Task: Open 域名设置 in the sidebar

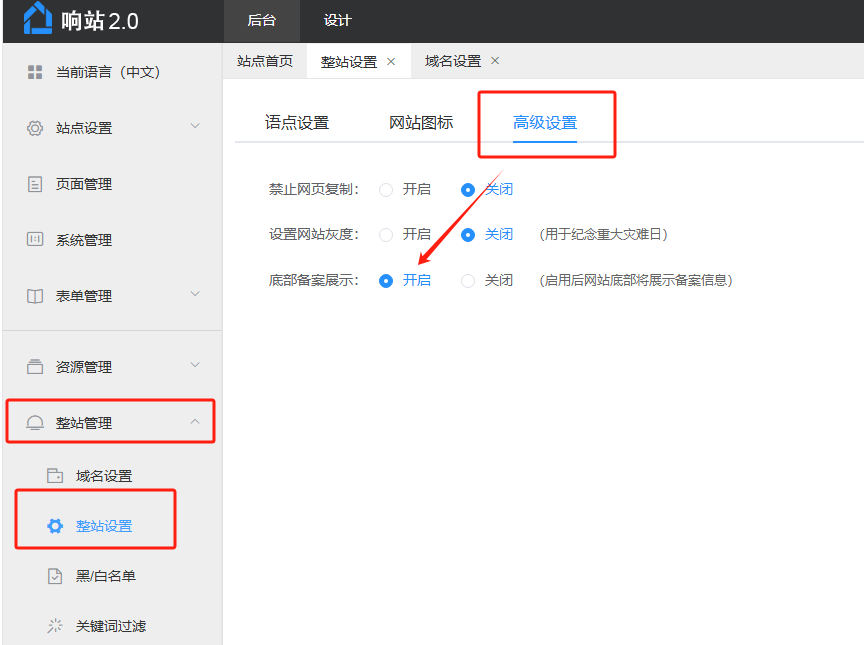Action: [x=104, y=476]
